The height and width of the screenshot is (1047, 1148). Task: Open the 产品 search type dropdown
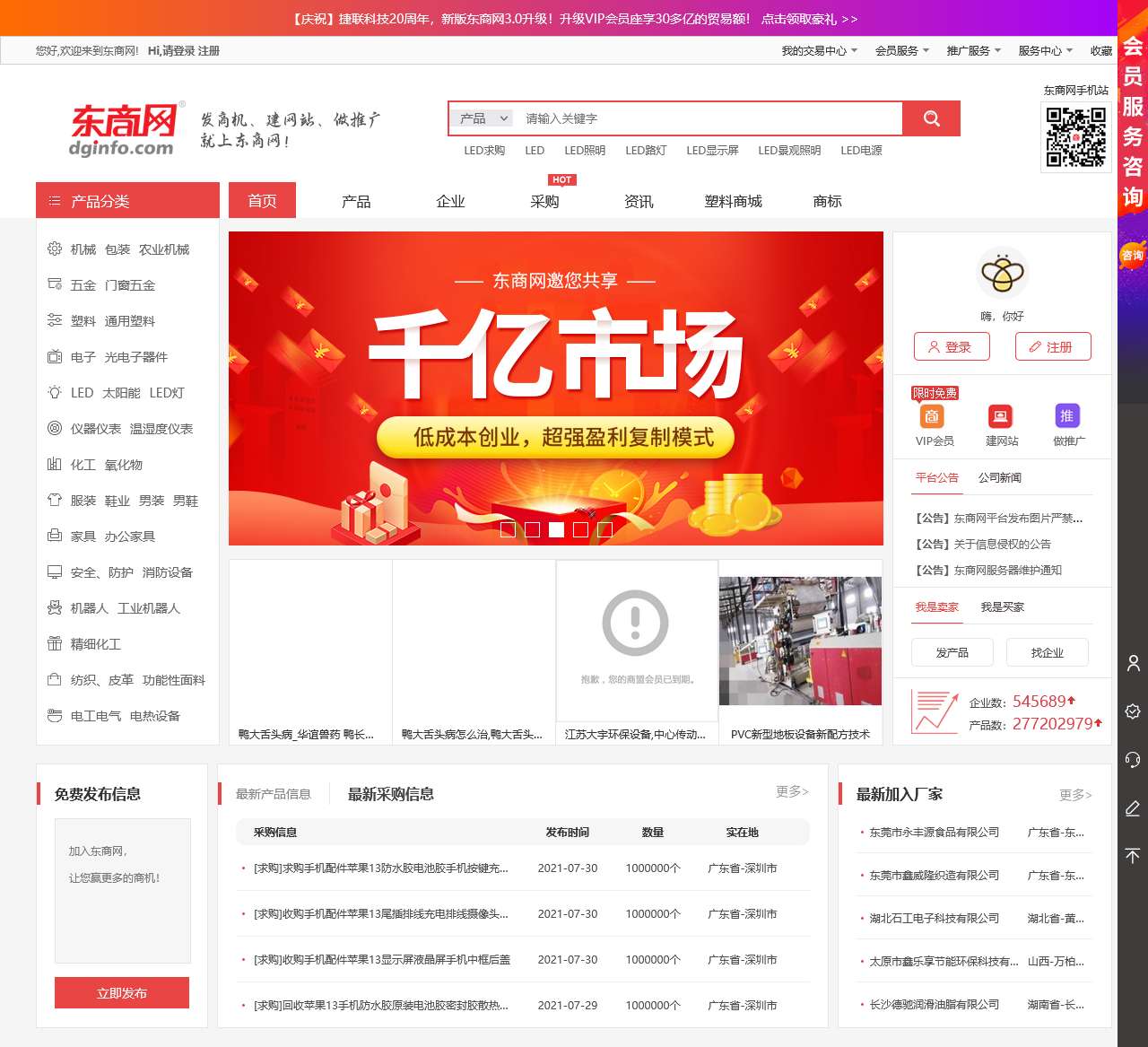[483, 118]
